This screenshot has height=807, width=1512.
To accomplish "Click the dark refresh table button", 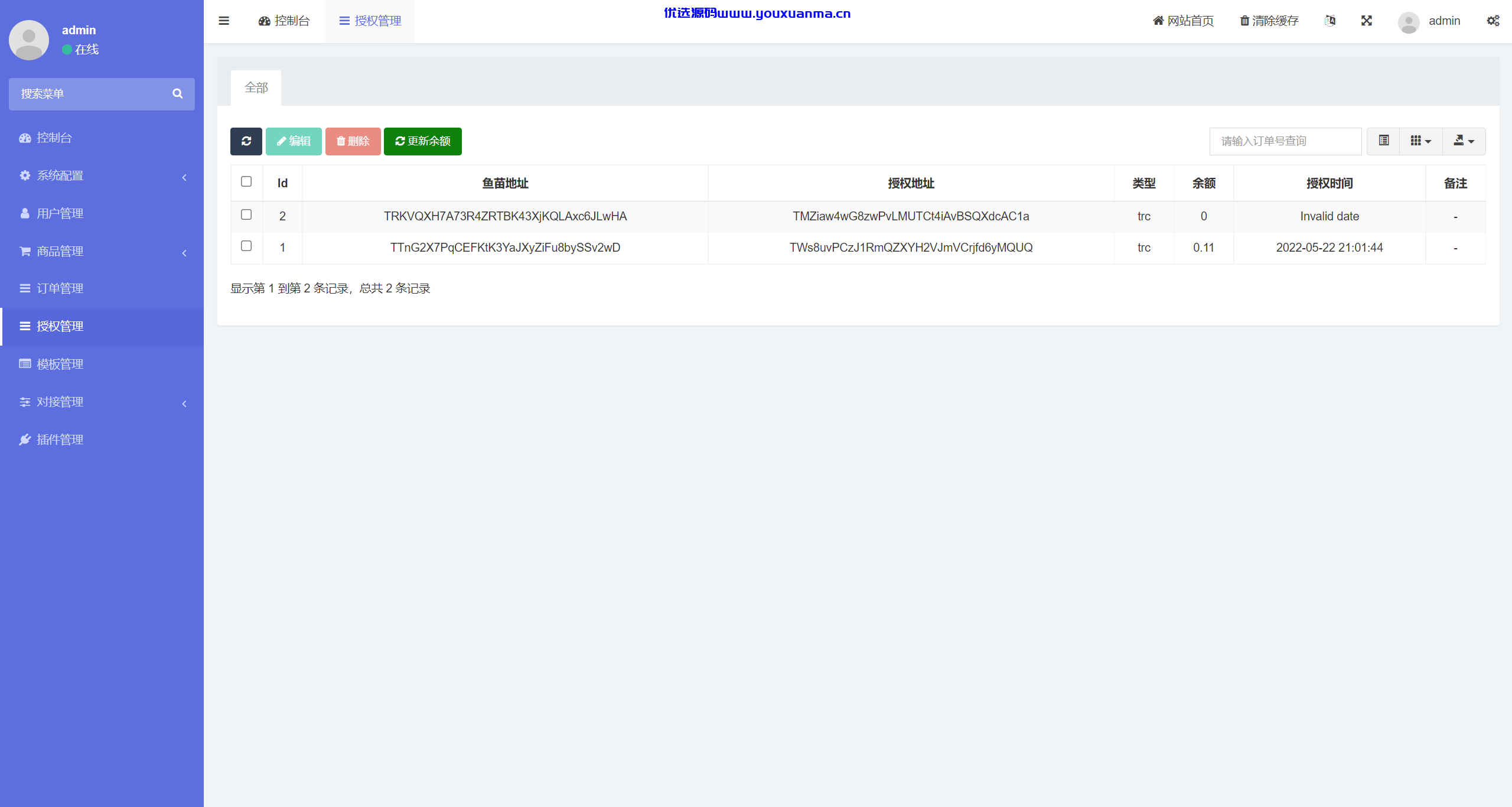I will pyautogui.click(x=246, y=141).
